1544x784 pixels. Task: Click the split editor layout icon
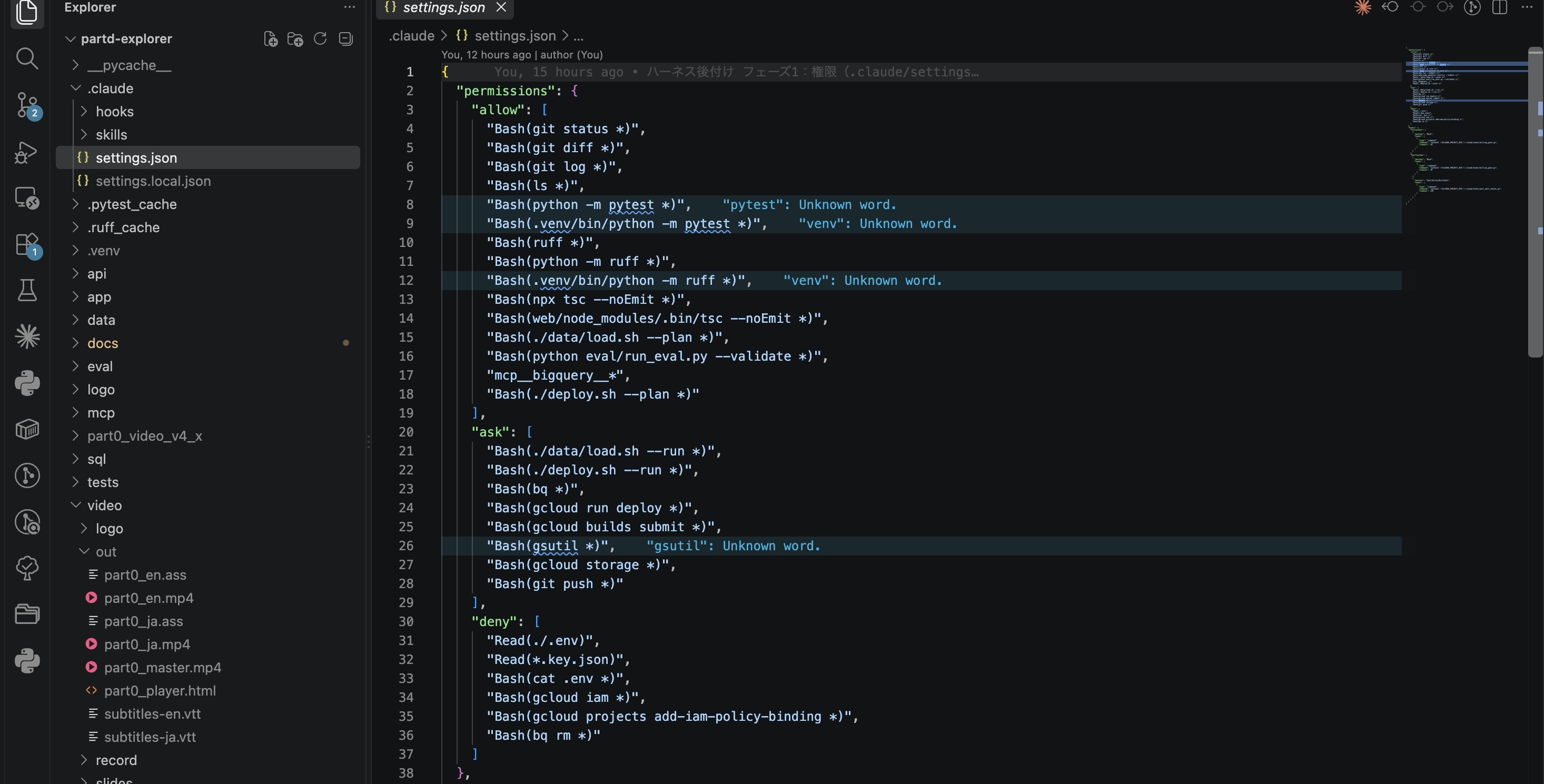pyautogui.click(x=1500, y=7)
